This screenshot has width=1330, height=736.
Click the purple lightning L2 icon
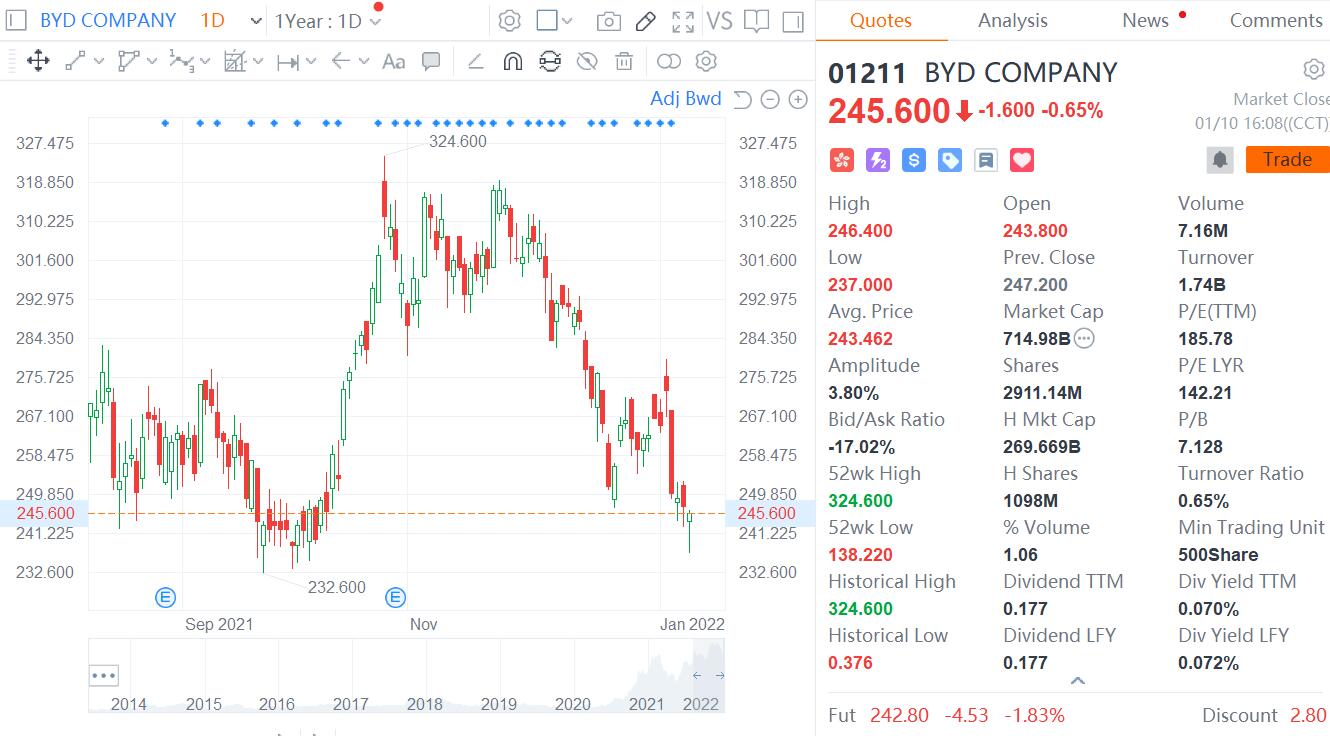click(877, 160)
